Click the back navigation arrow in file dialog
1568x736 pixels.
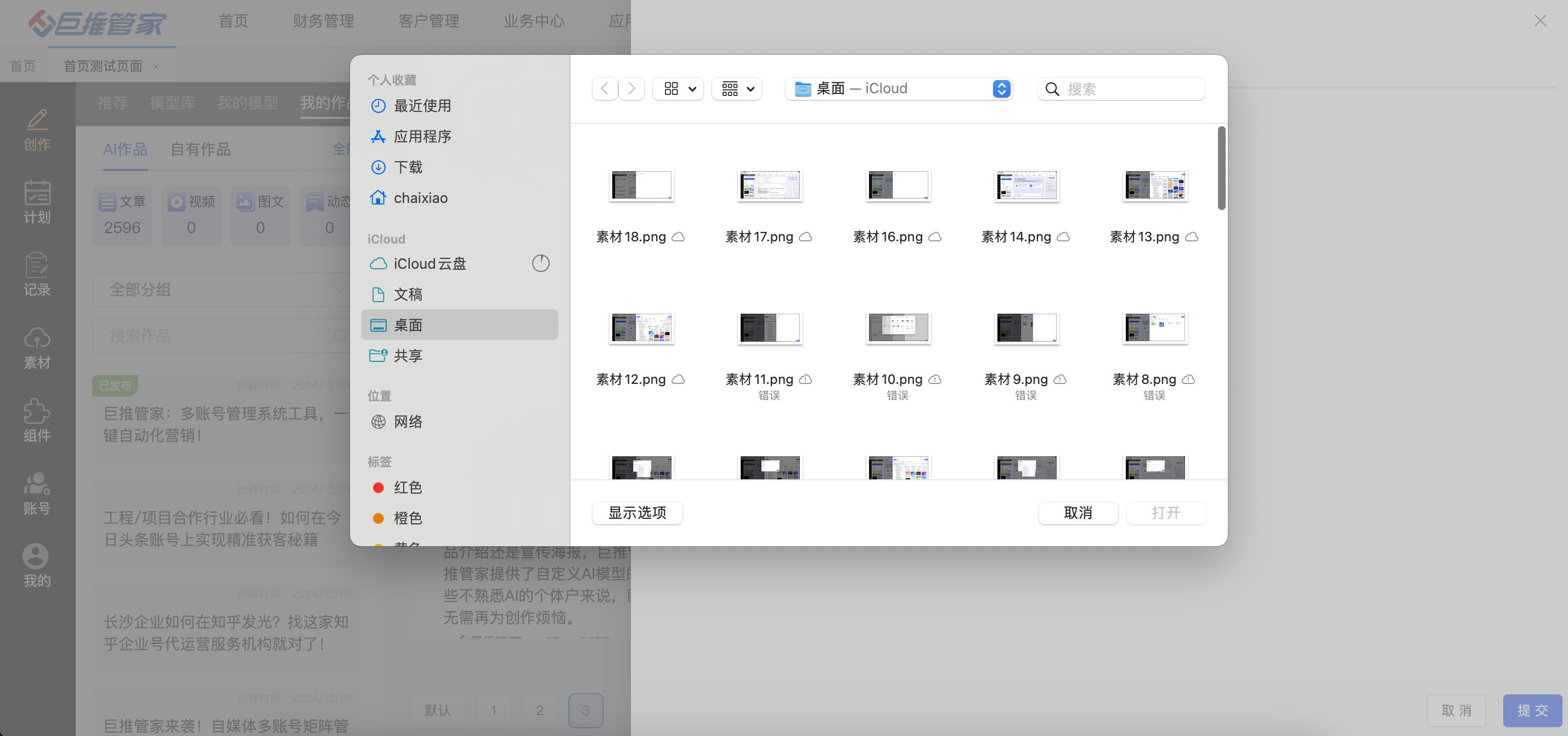tap(605, 89)
